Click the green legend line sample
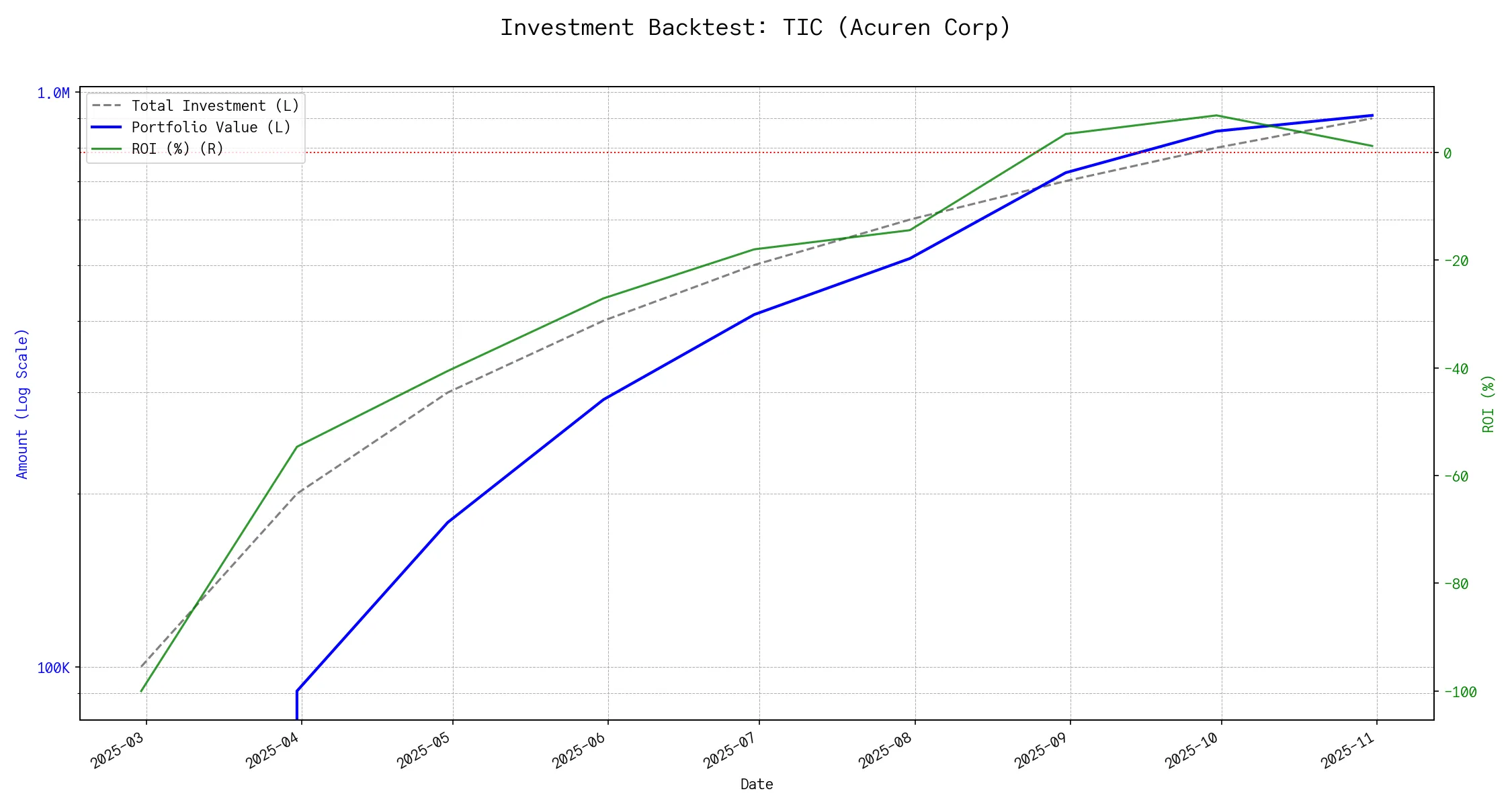The width and height of the screenshot is (1512, 806). tap(107, 148)
